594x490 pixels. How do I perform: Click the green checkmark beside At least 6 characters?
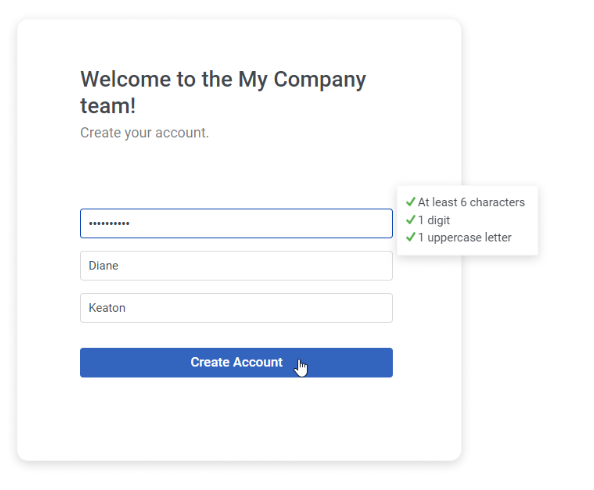pos(411,202)
